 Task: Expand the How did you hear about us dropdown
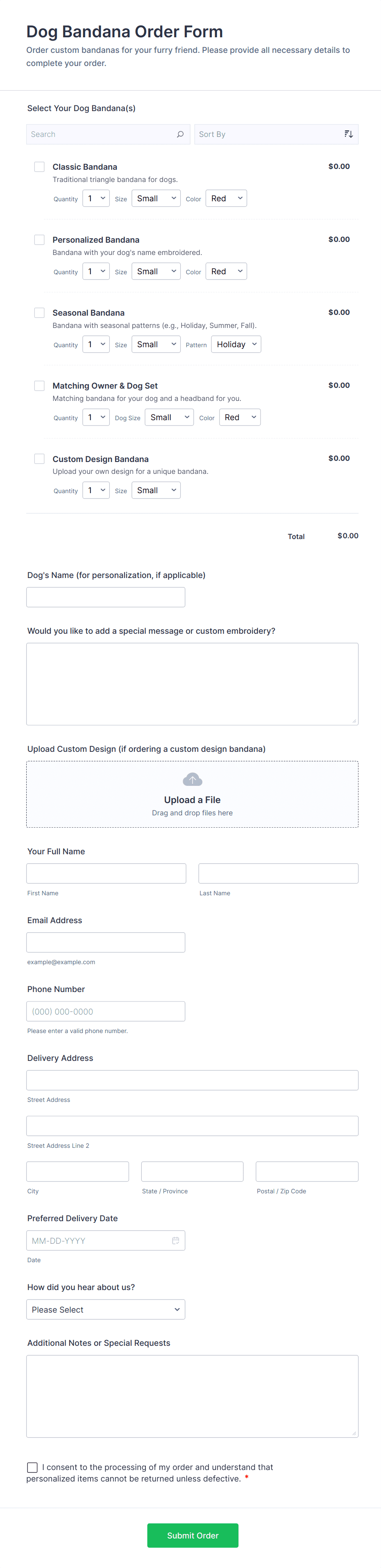click(x=105, y=1309)
